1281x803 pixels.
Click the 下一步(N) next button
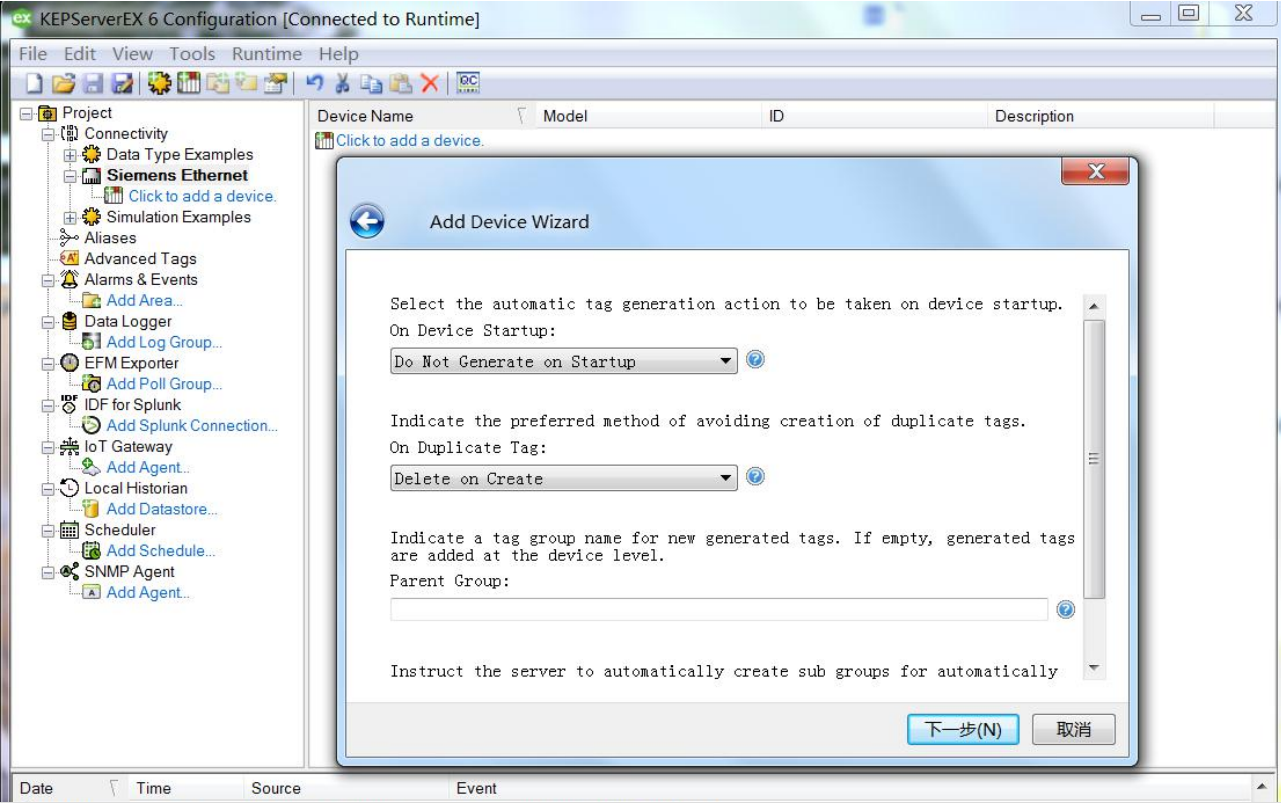point(963,730)
